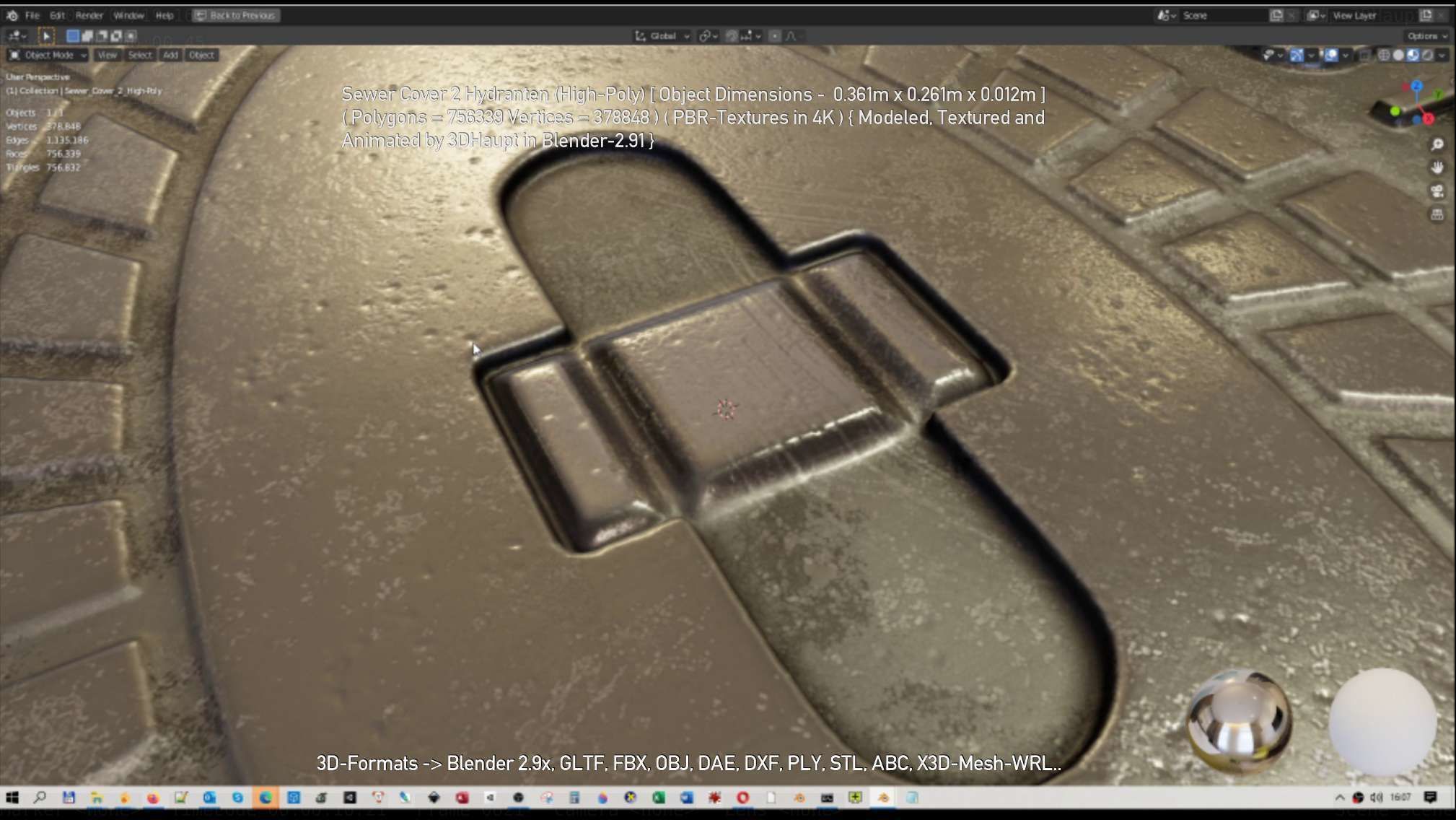Switch perspective/orthographic view icon

tap(1437, 215)
